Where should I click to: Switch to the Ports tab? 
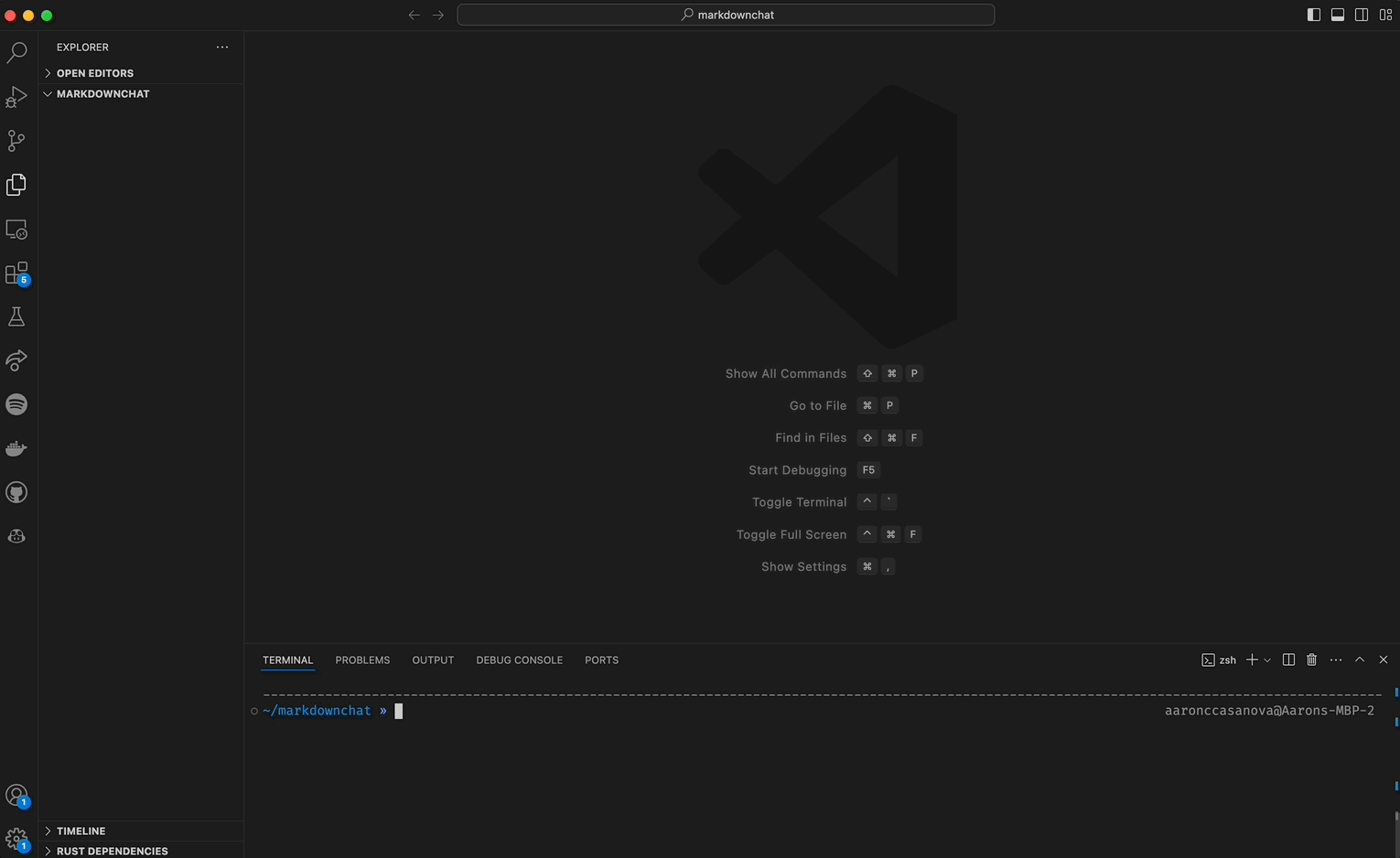click(x=601, y=660)
